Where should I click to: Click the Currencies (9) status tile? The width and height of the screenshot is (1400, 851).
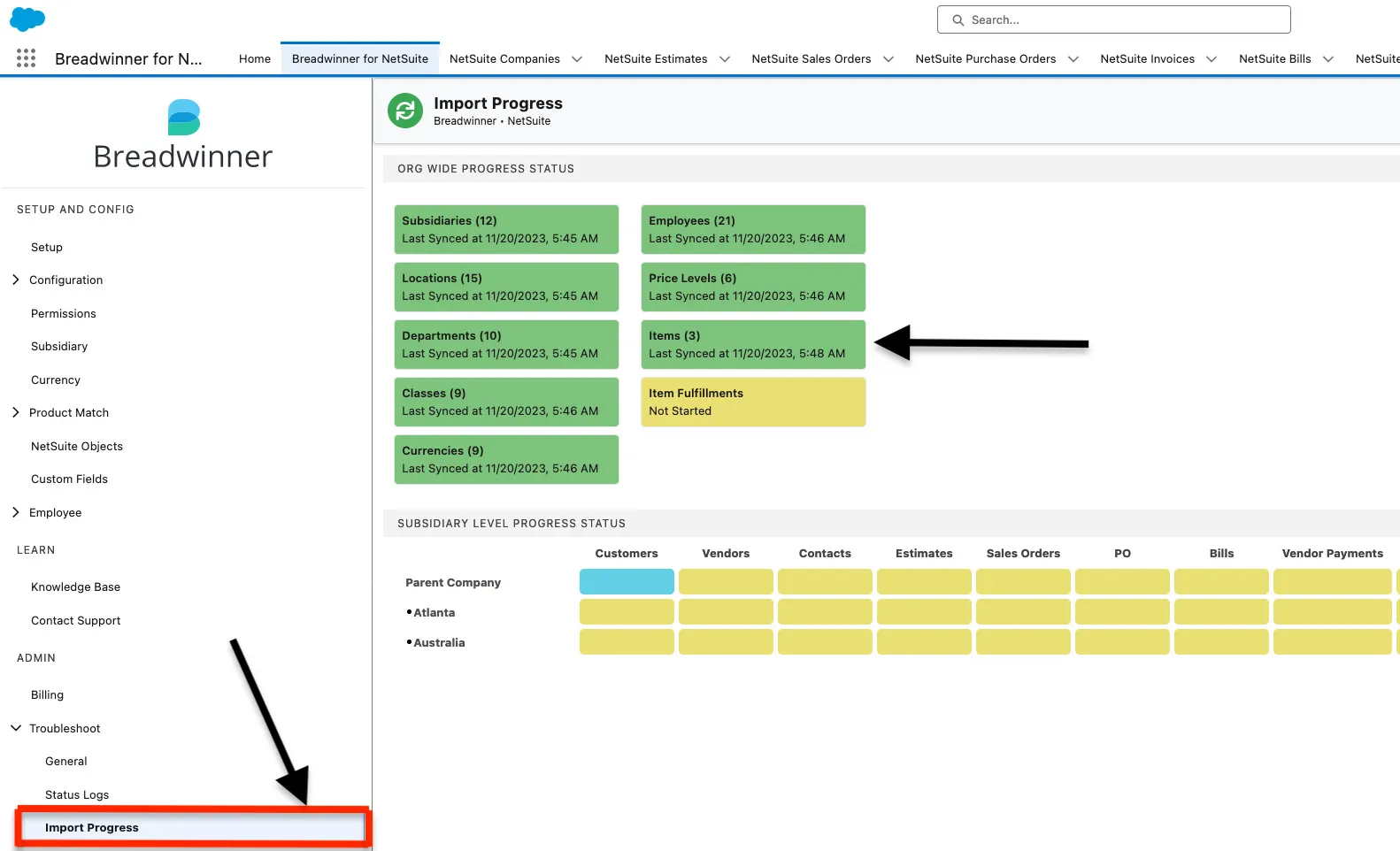point(506,459)
